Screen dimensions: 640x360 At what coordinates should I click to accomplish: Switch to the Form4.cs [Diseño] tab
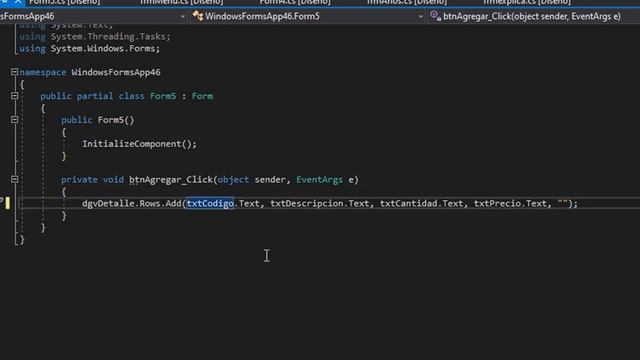[295, 2]
